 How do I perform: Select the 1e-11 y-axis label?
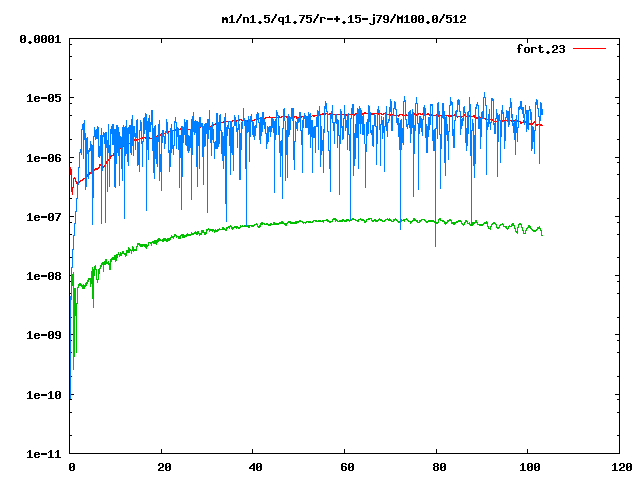click(43, 454)
